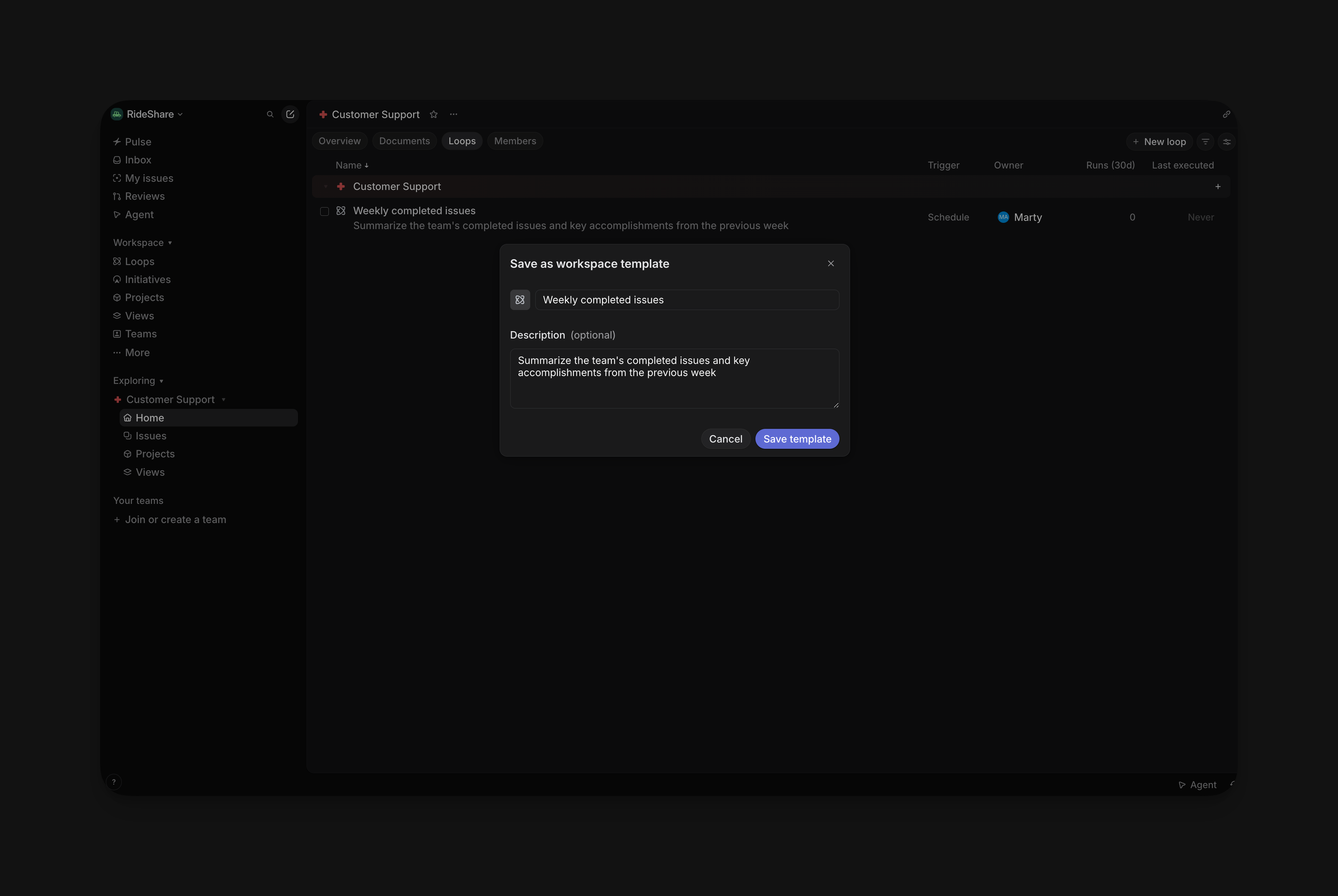The image size is (1338, 896).
Task: Check the Weekly completed issues checkbox
Action: (x=324, y=211)
